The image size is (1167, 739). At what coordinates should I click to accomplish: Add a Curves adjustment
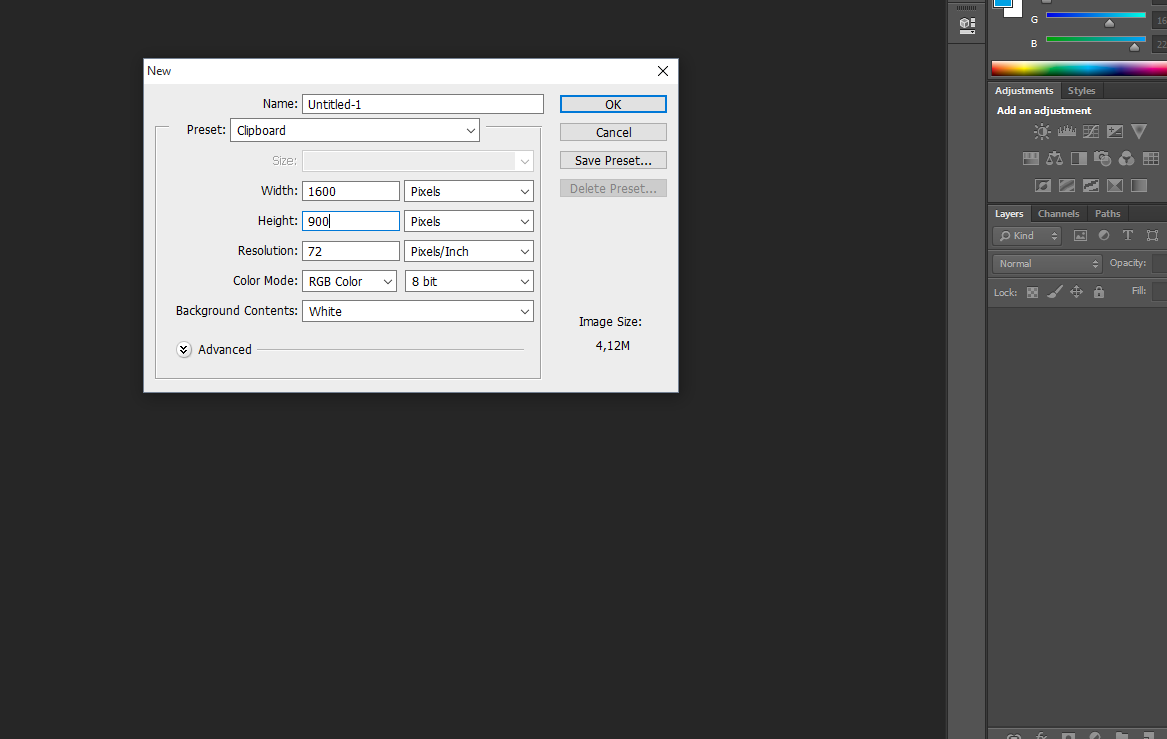pyautogui.click(x=1090, y=132)
